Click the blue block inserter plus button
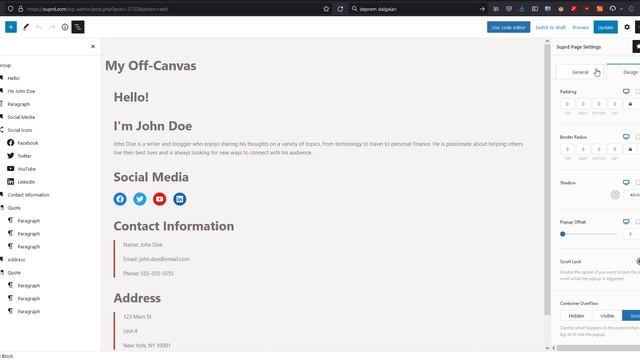 click(11, 27)
